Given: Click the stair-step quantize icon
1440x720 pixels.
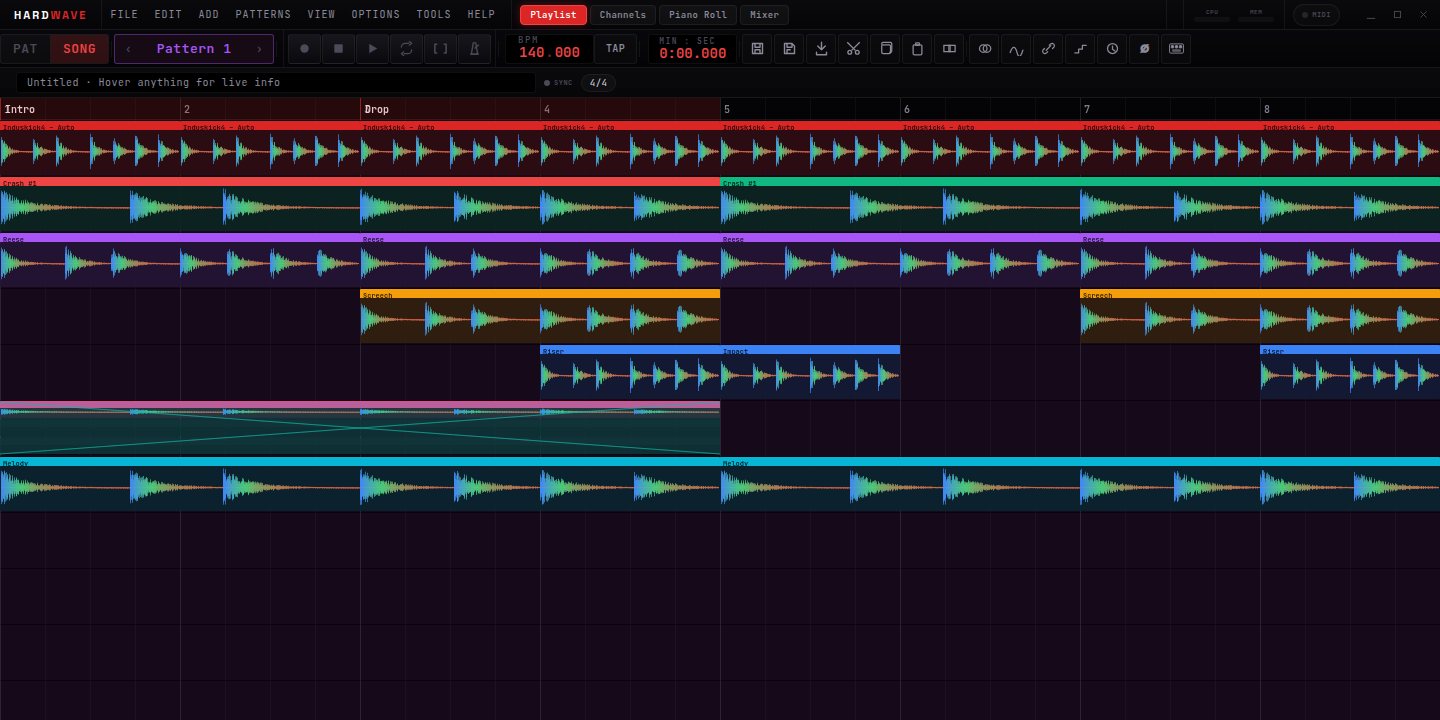Looking at the screenshot, I should point(1080,49).
